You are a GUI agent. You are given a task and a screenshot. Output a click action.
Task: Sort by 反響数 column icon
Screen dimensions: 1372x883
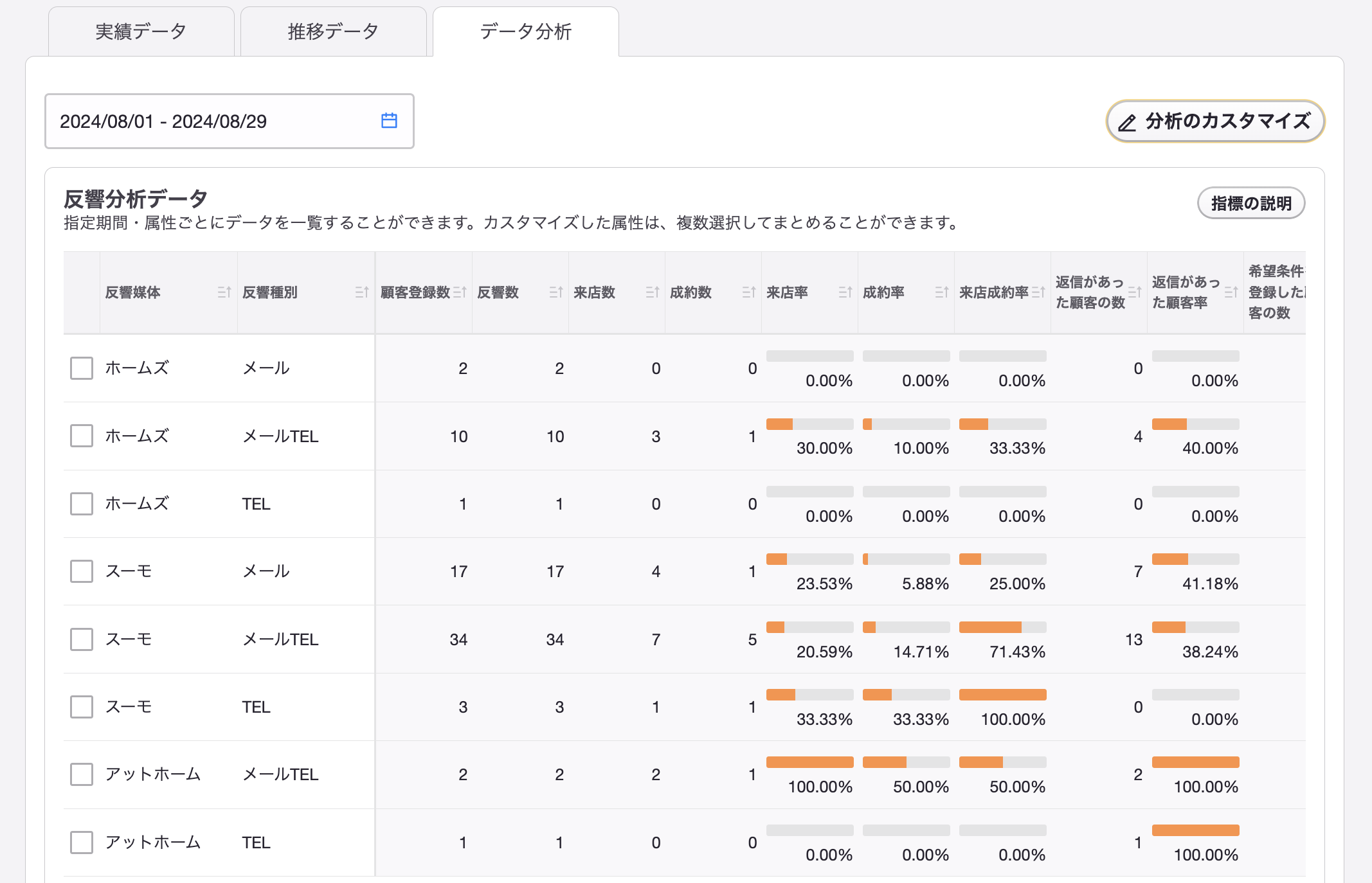point(555,292)
